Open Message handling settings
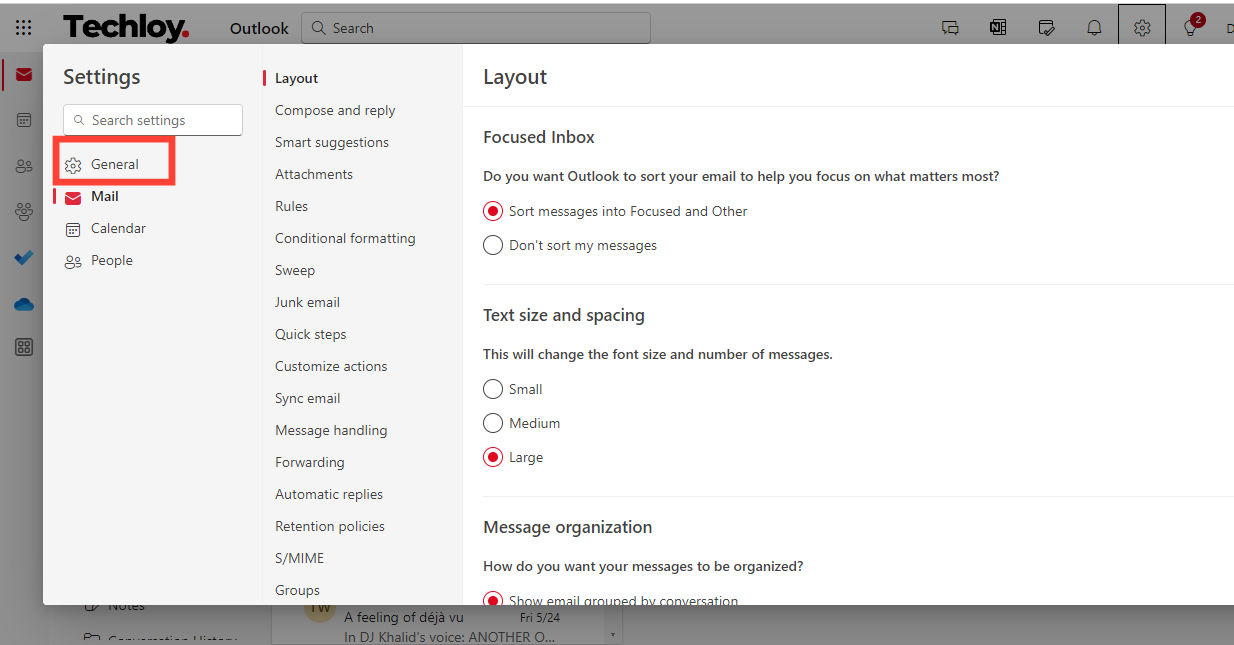 331,430
